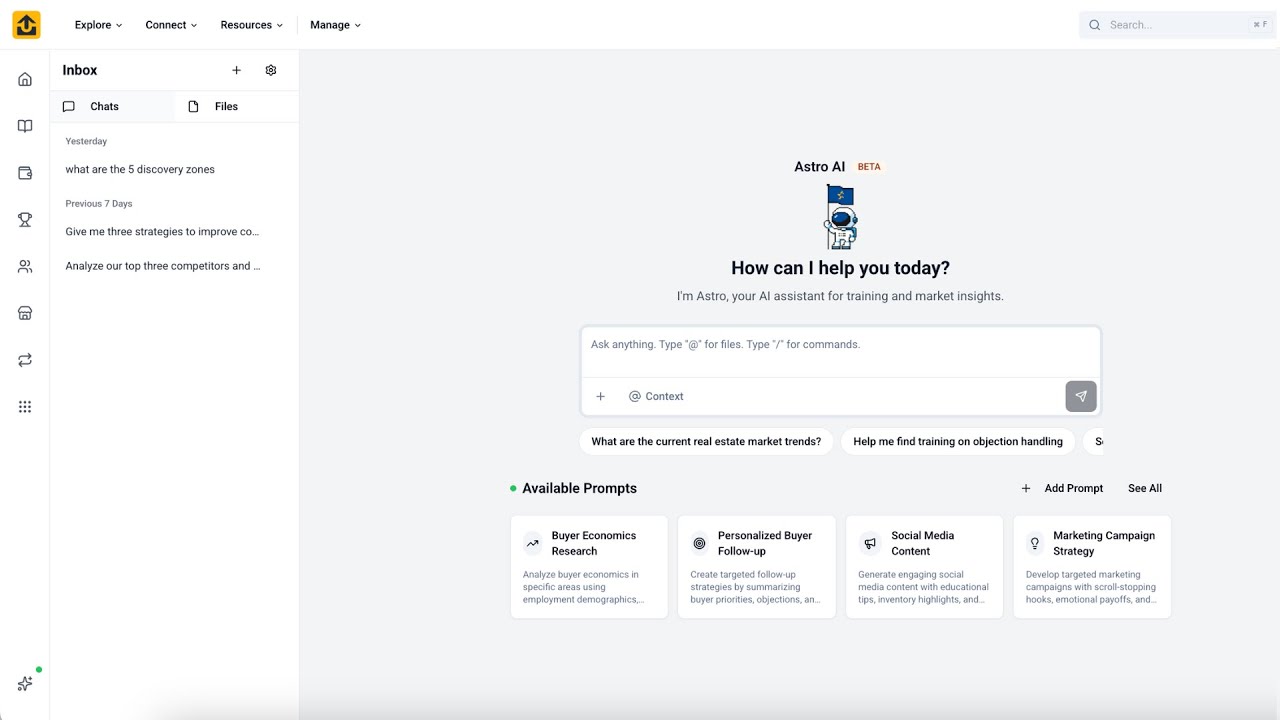Image resolution: width=1280 pixels, height=720 pixels.
Task: Open Buyer Economics Research prompt card
Action: [589, 567]
